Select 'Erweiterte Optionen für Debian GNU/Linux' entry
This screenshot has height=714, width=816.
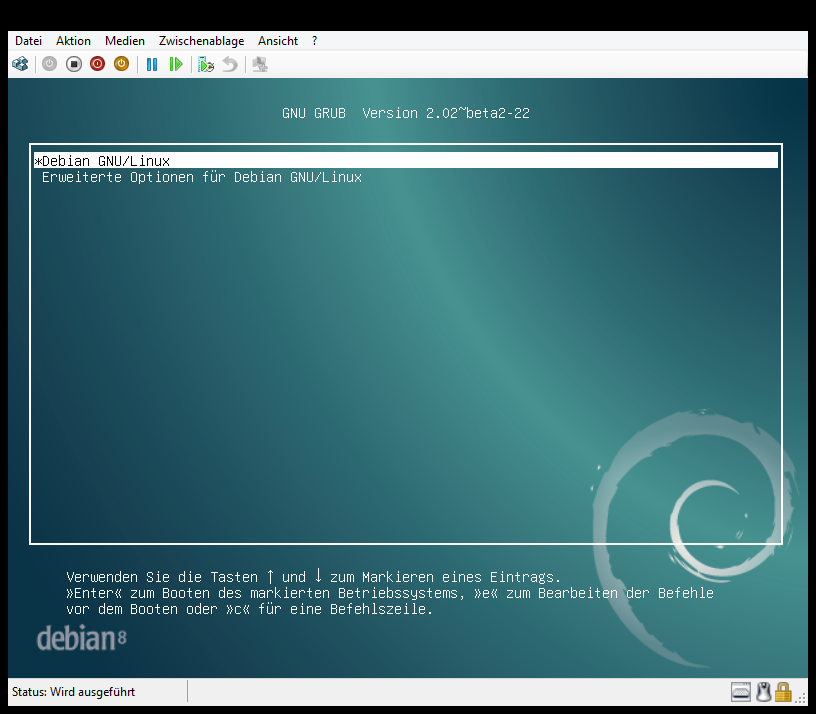202,177
